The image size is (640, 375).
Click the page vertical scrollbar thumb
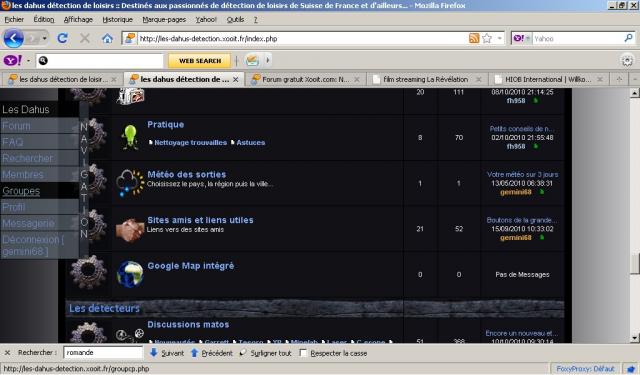coord(634,264)
